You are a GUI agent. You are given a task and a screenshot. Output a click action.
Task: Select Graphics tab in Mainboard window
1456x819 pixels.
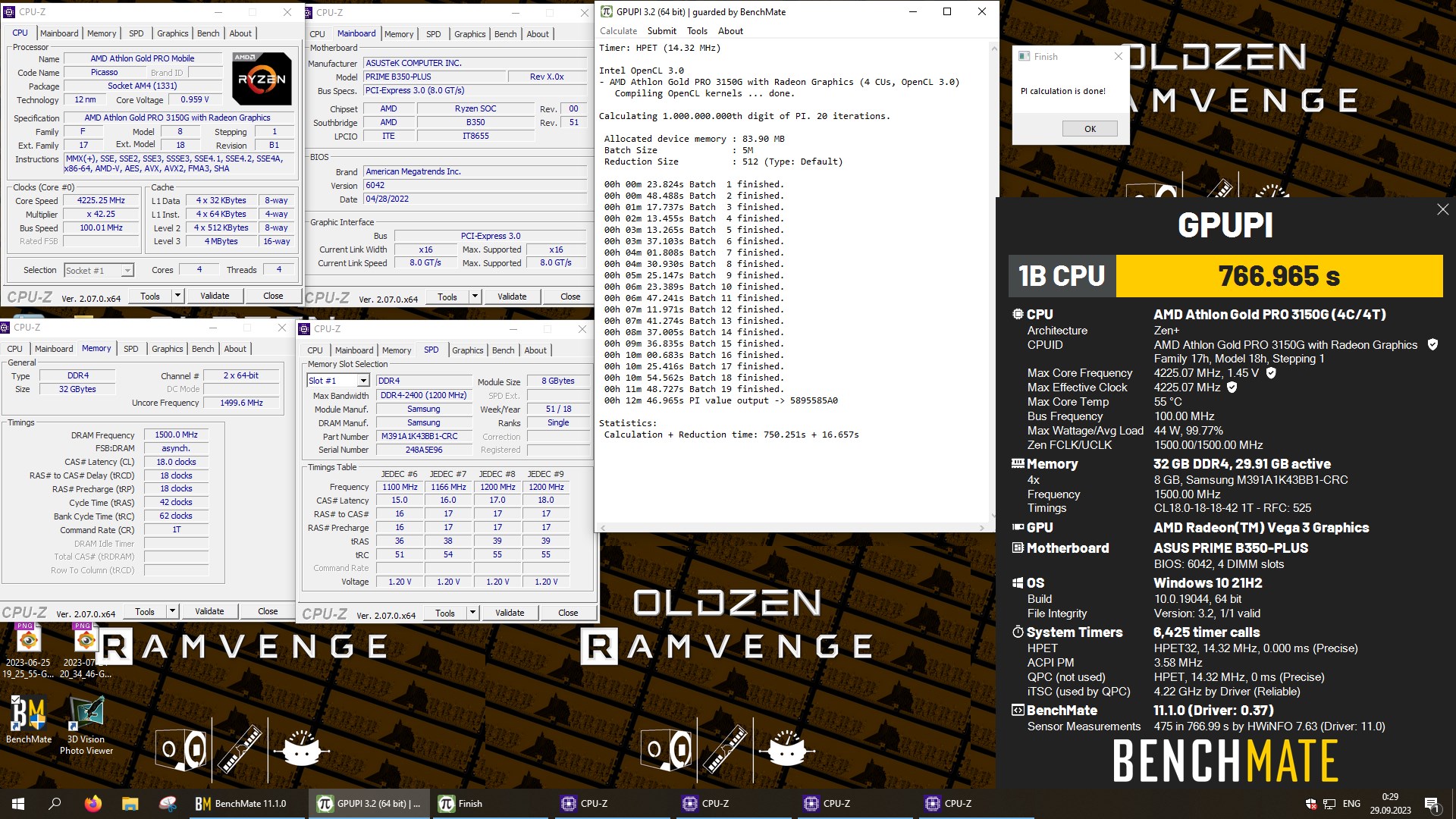(x=469, y=34)
